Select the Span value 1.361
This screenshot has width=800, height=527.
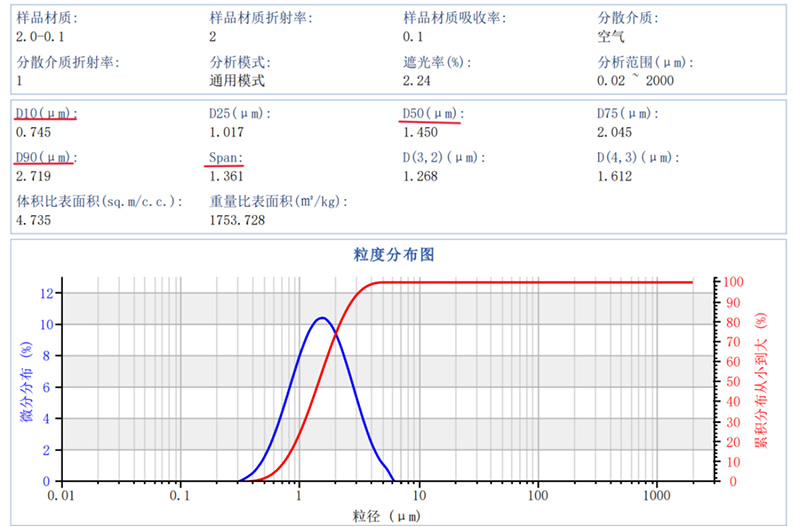(x=226, y=176)
